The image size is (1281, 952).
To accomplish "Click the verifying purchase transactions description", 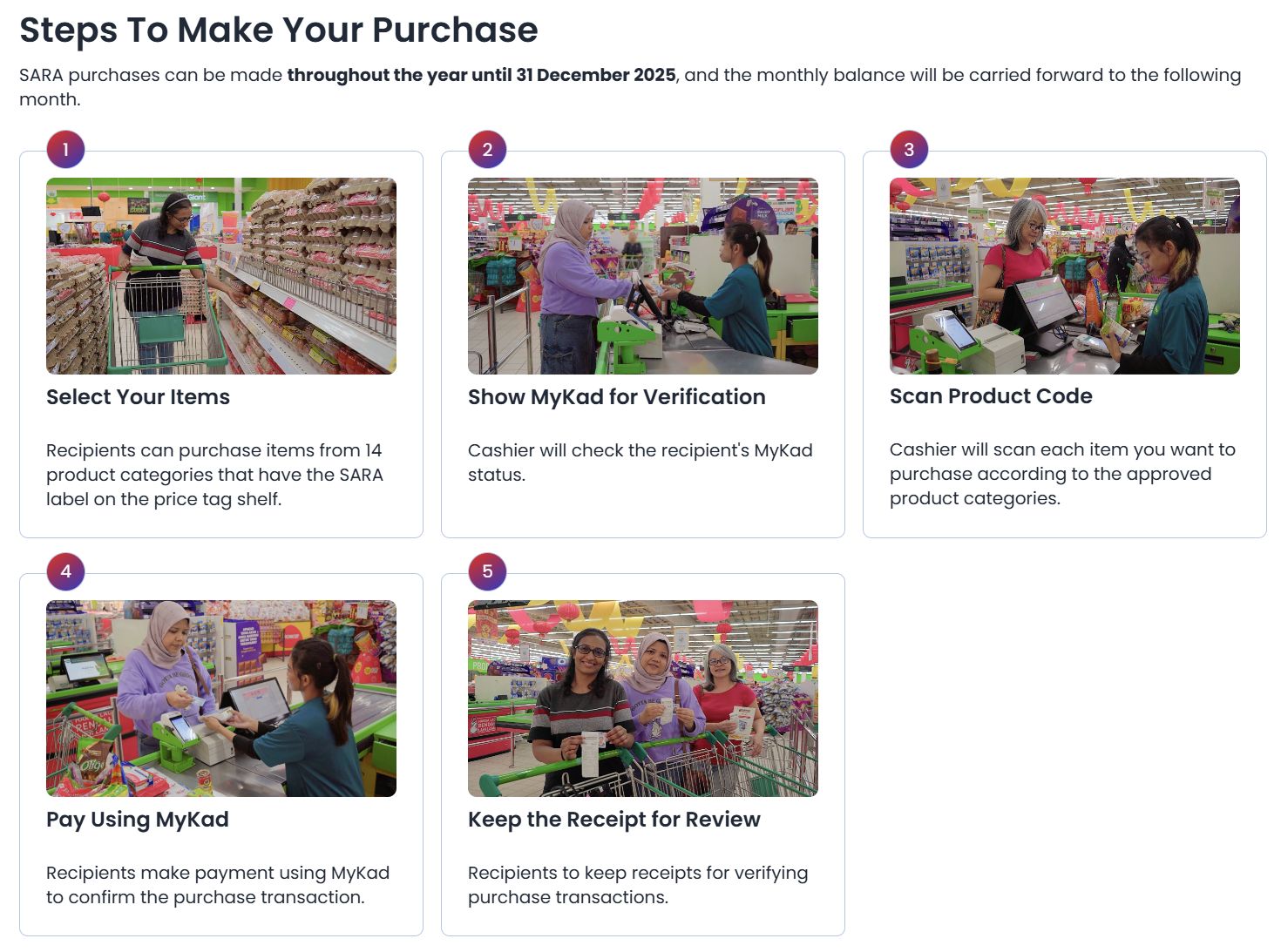I will coord(637,885).
